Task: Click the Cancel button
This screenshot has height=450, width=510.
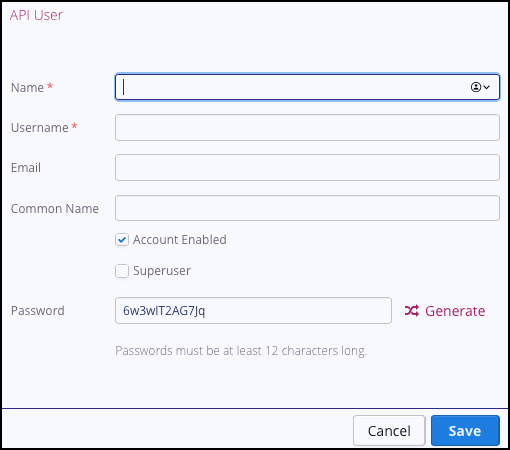Action: (389, 430)
